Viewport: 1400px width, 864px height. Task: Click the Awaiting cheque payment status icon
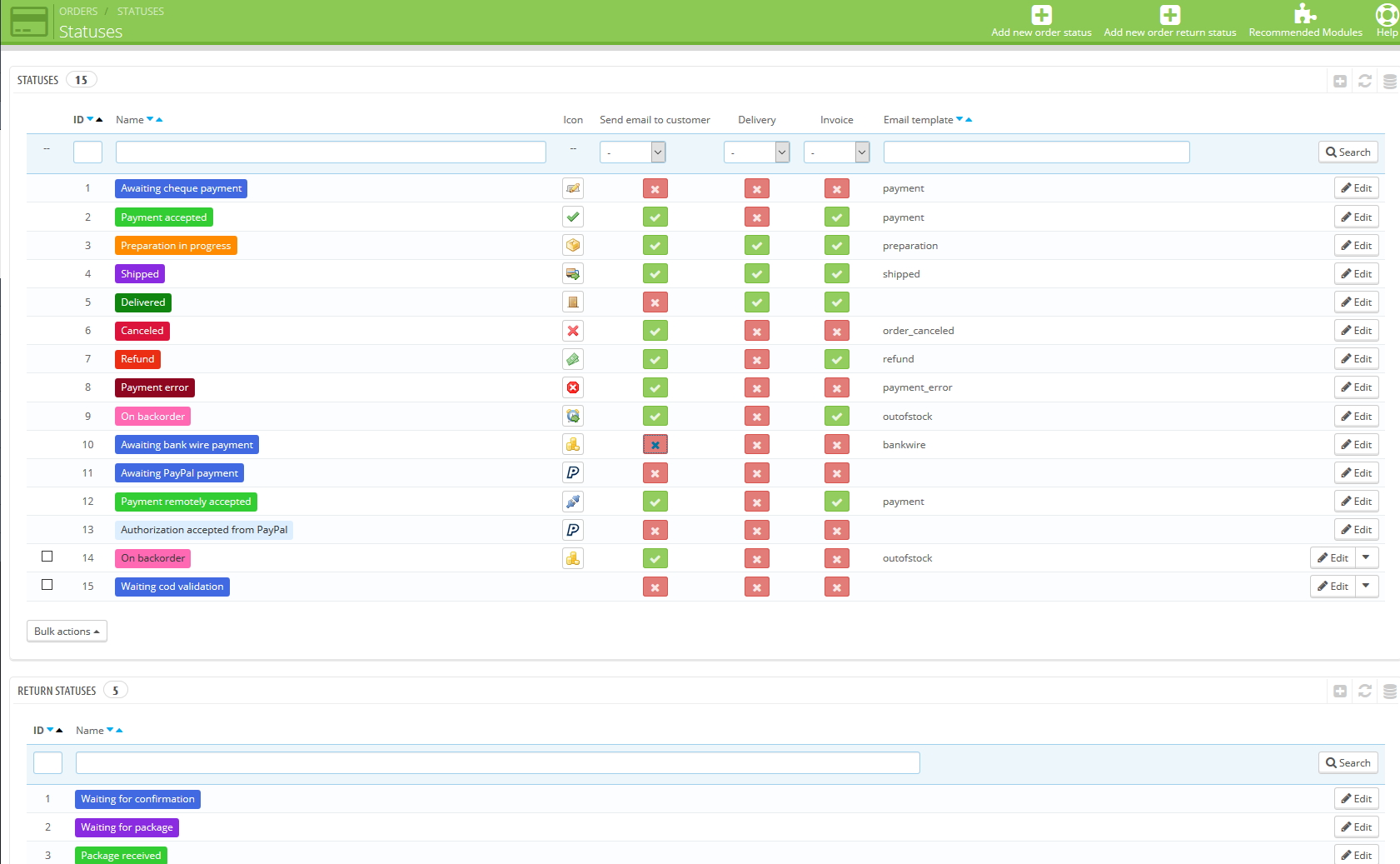click(573, 188)
